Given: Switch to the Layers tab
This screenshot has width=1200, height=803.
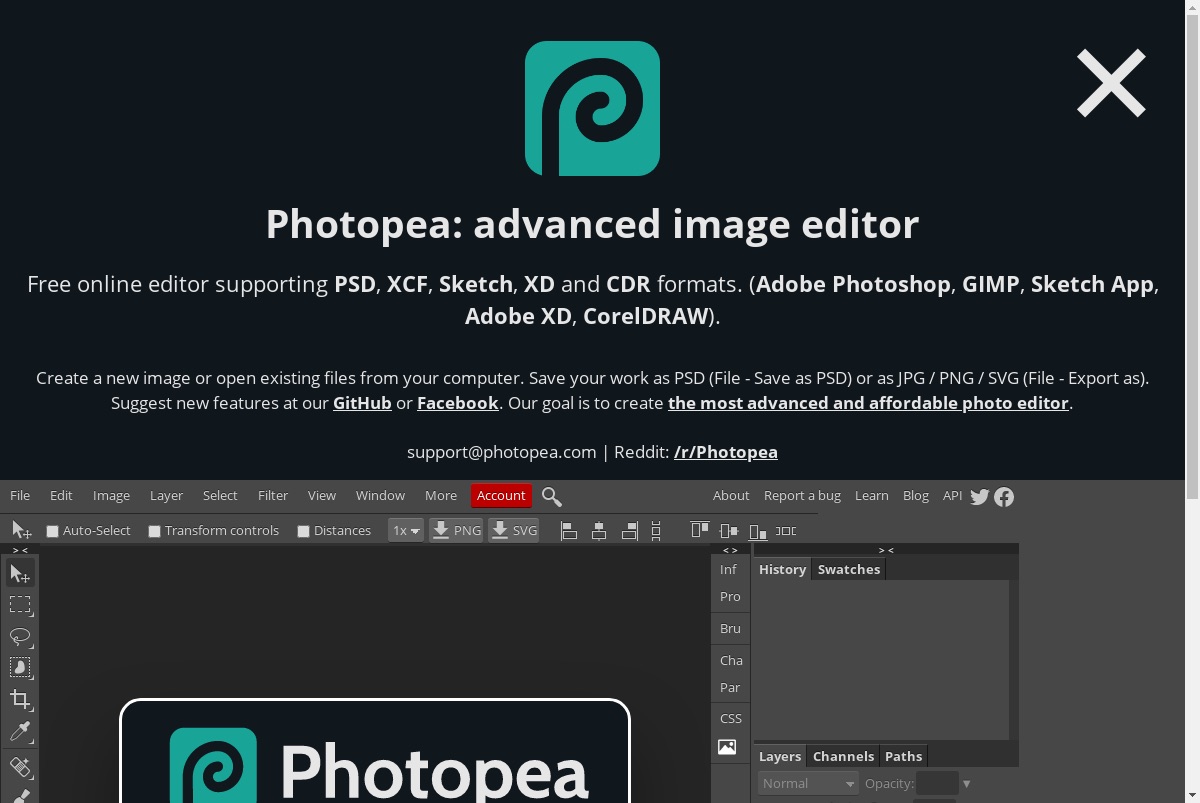Looking at the screenshot, I should [780, 756].
